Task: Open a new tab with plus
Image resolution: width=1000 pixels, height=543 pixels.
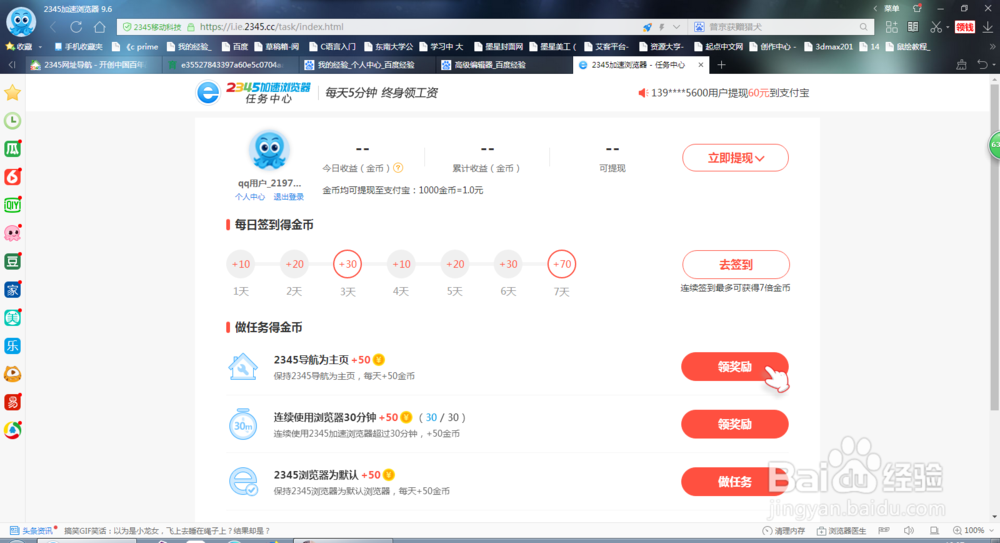Action: point(721,64)
